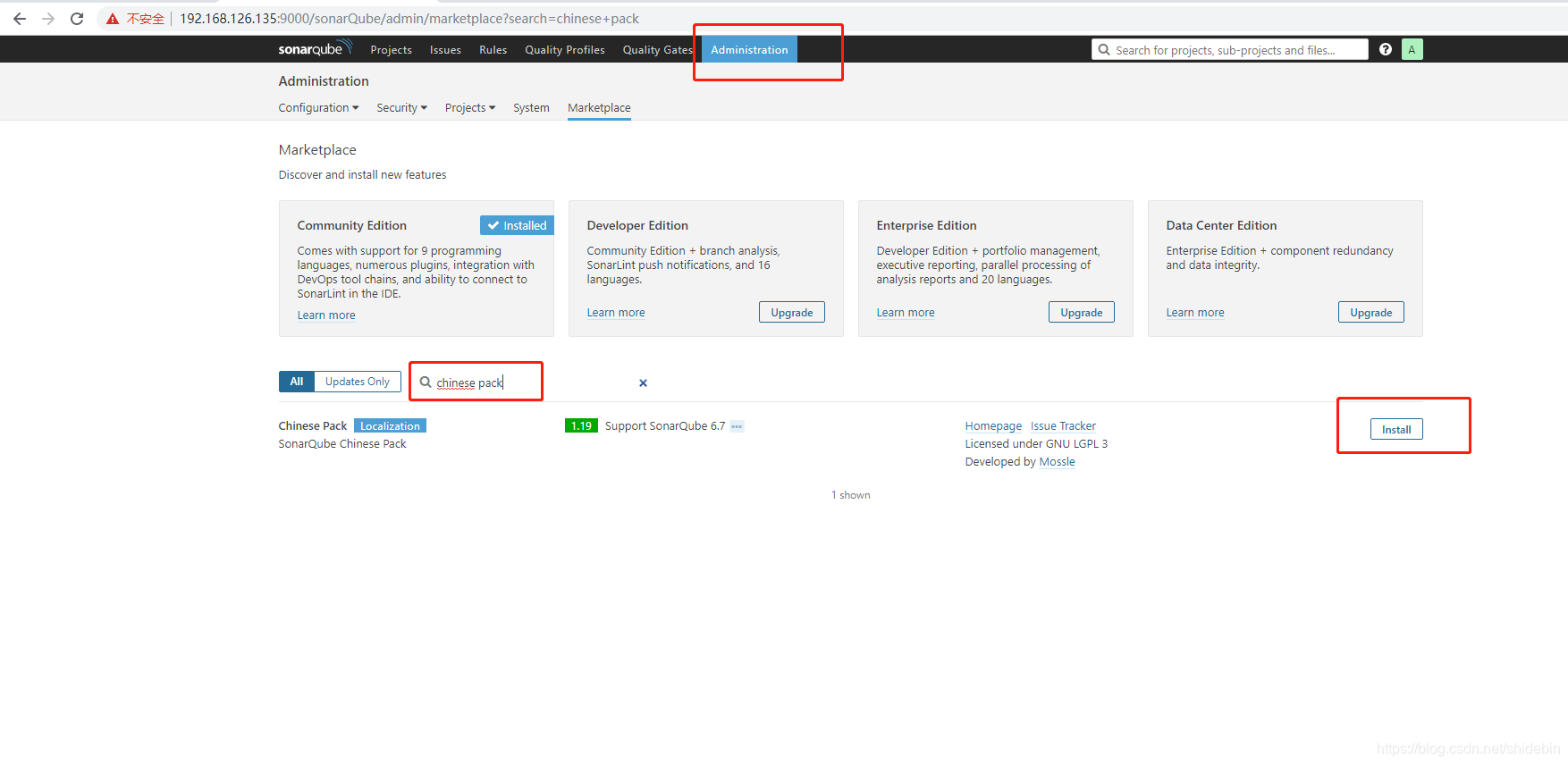Install the Chinese Pack plugin

click(x=1396, y=430)
